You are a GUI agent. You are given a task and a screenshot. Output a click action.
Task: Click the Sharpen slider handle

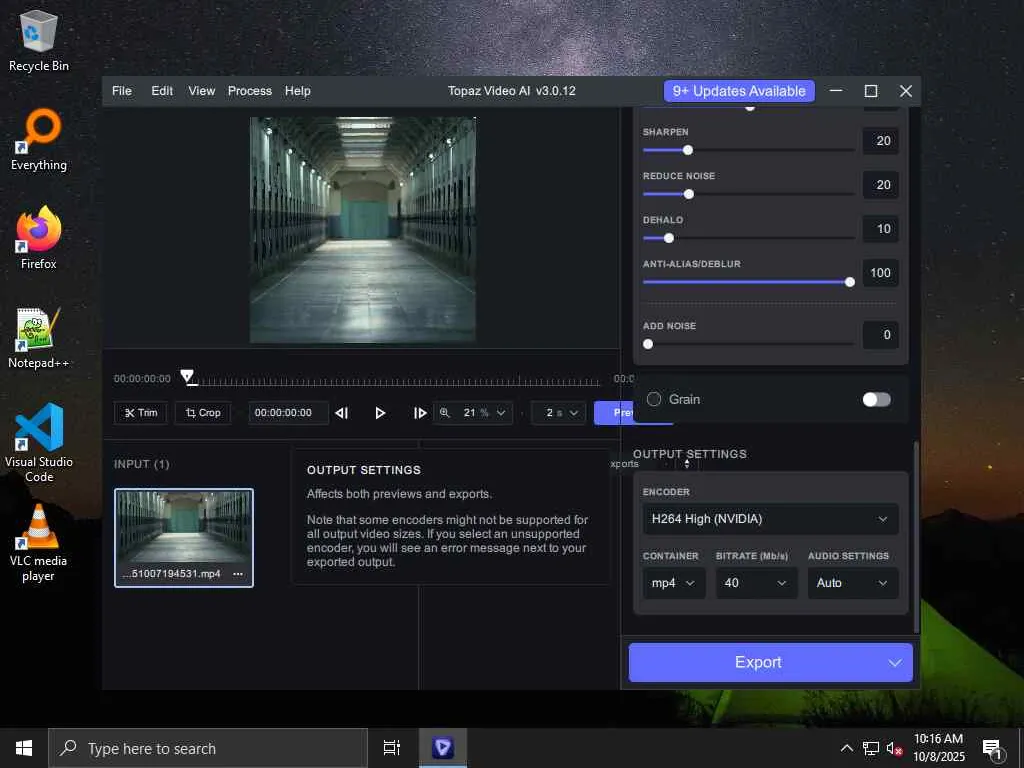688,150
